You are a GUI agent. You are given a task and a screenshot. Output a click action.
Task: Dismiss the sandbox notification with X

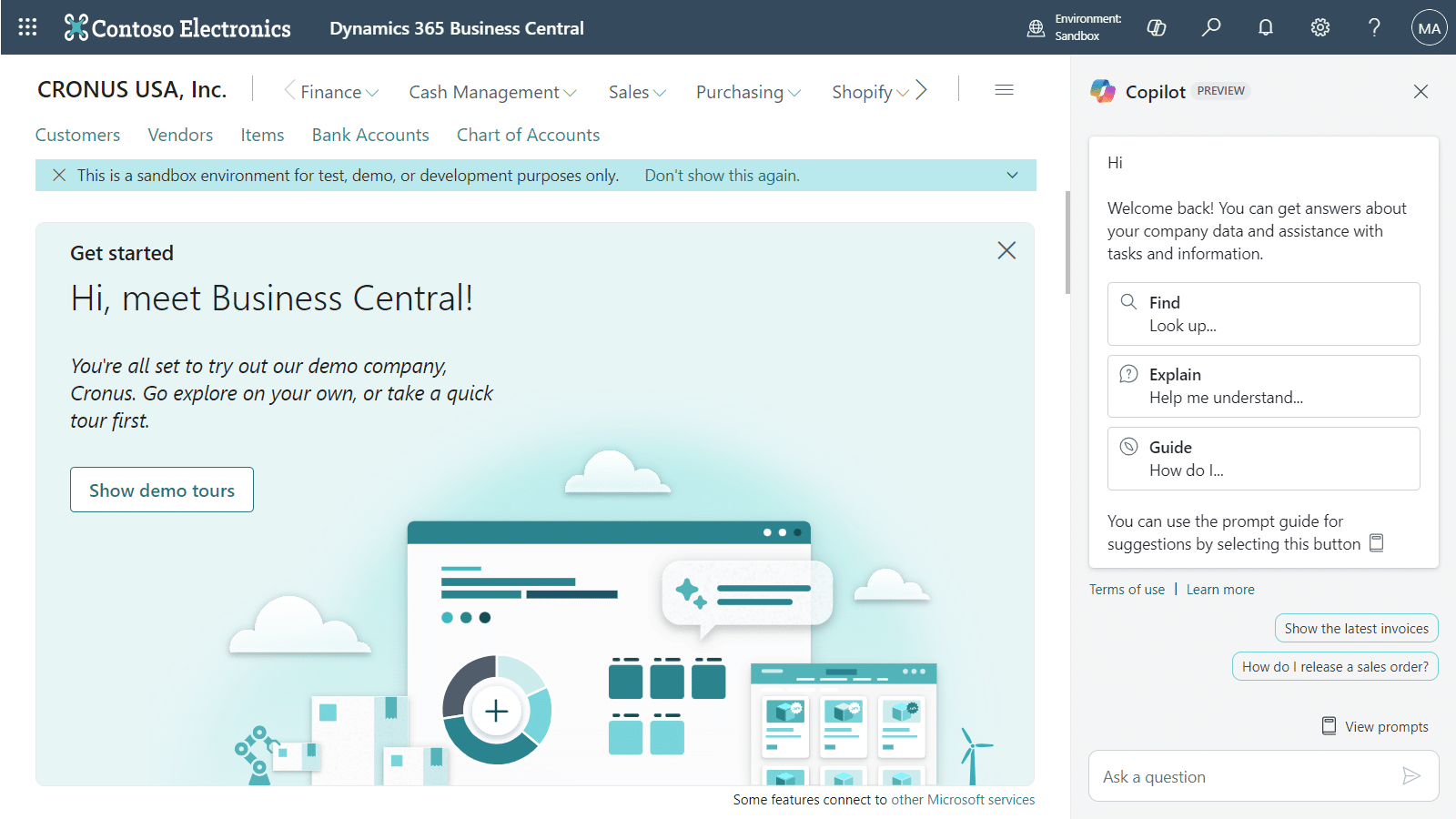coord(59,175)
